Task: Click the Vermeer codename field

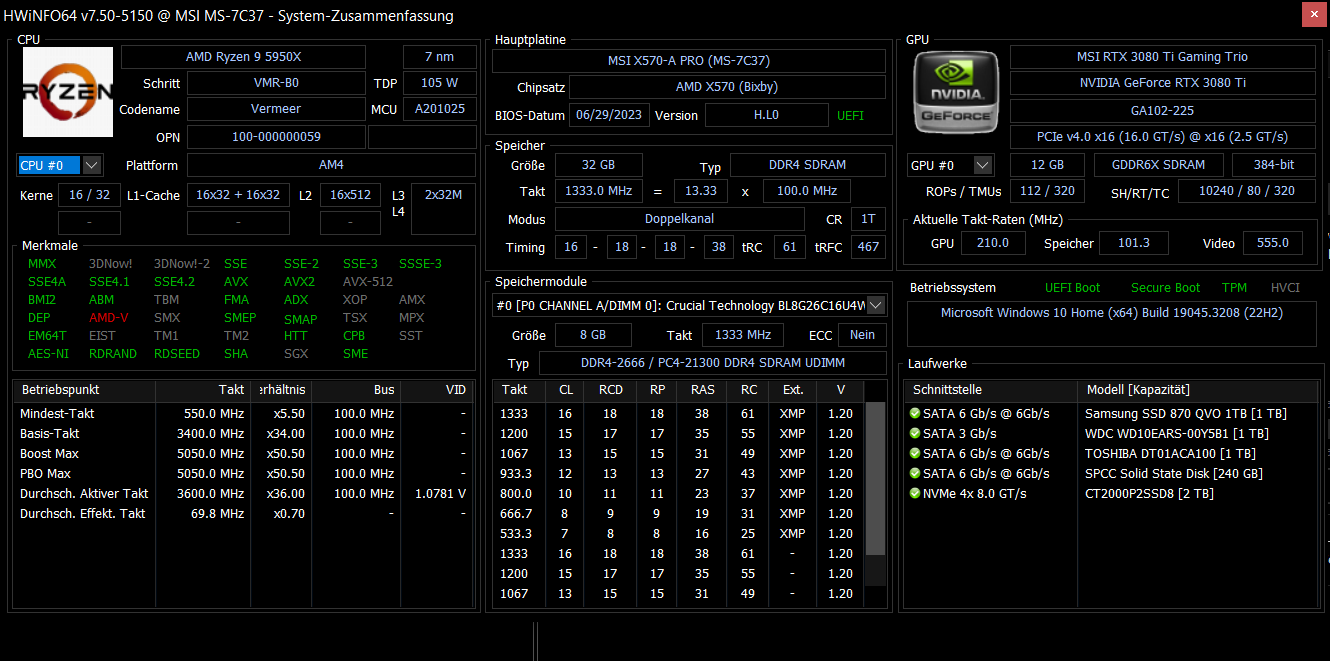Action: coord(276,109)
